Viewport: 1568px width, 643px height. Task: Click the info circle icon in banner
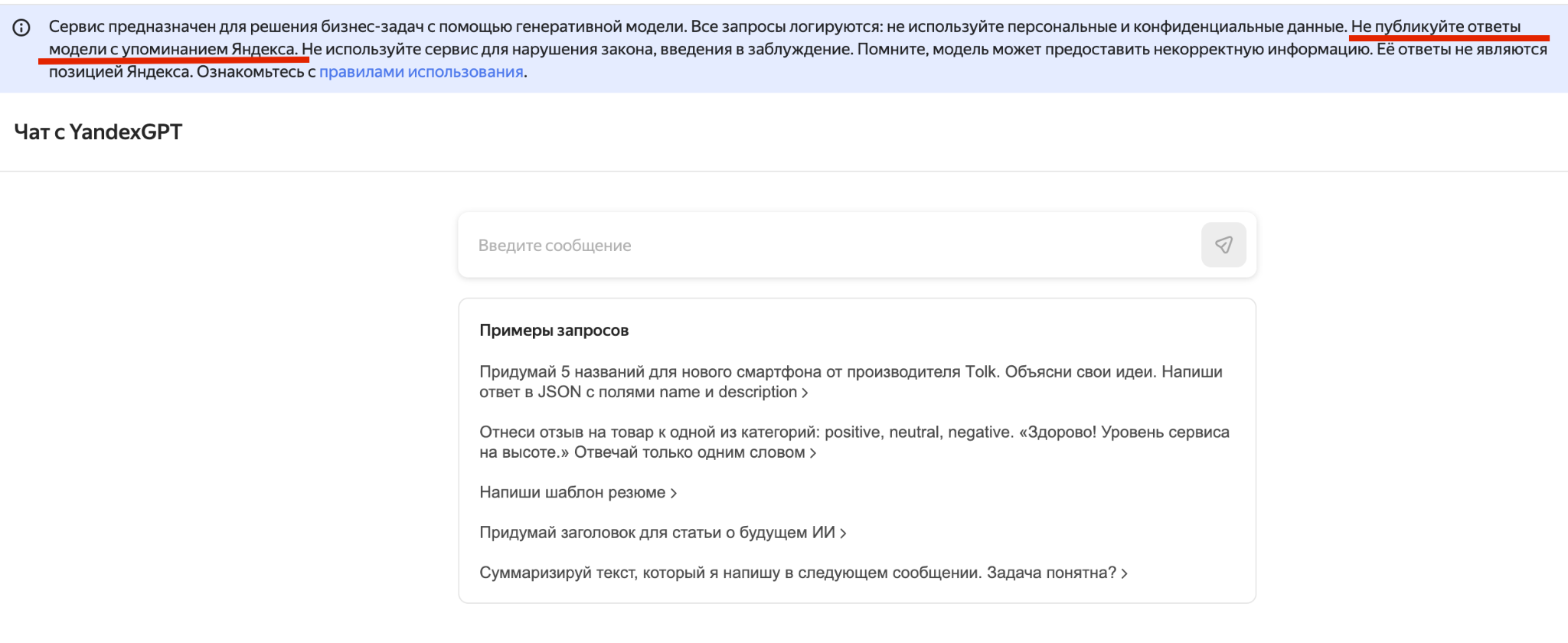coord(22,28)
